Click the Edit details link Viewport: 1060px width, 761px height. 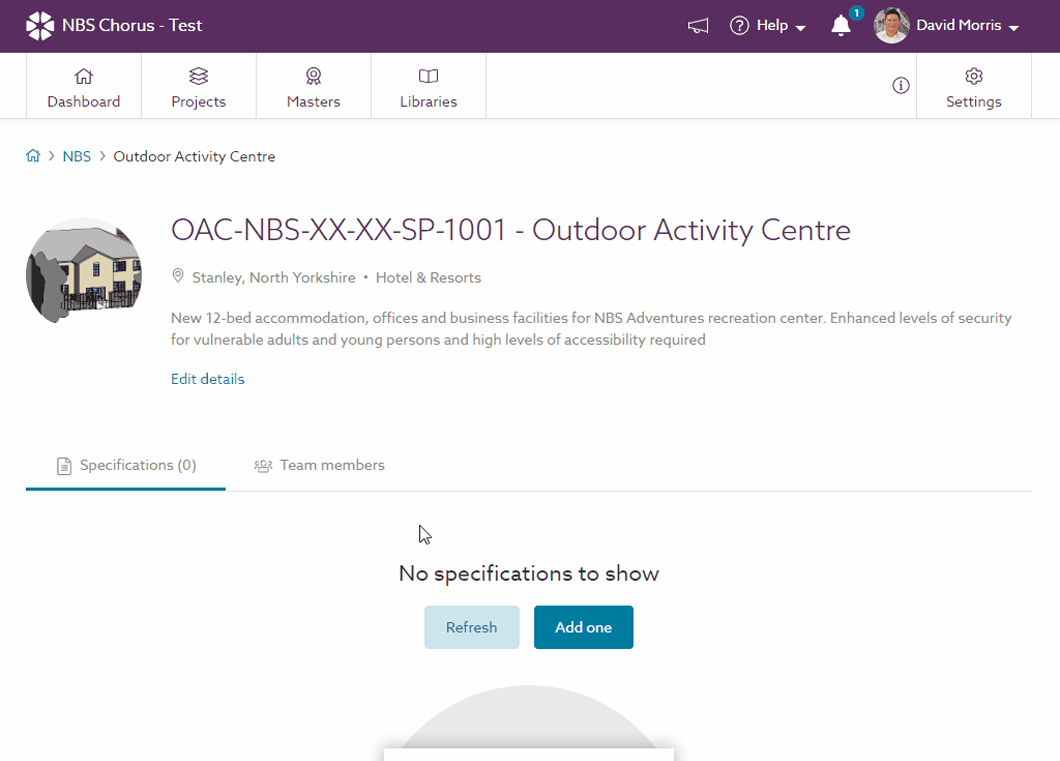208,378
